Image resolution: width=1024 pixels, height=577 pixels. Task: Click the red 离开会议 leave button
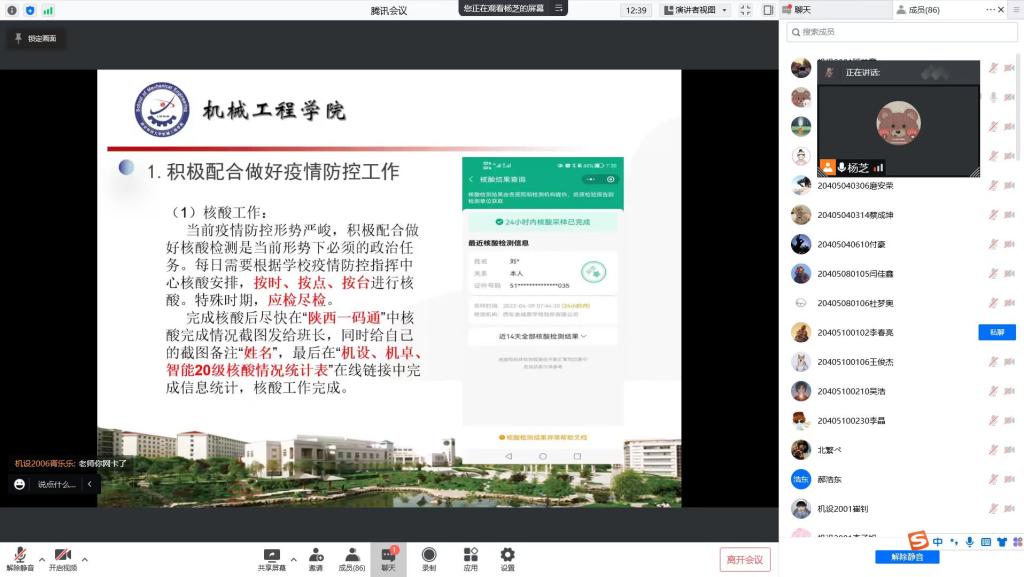(x=744, y=559)
